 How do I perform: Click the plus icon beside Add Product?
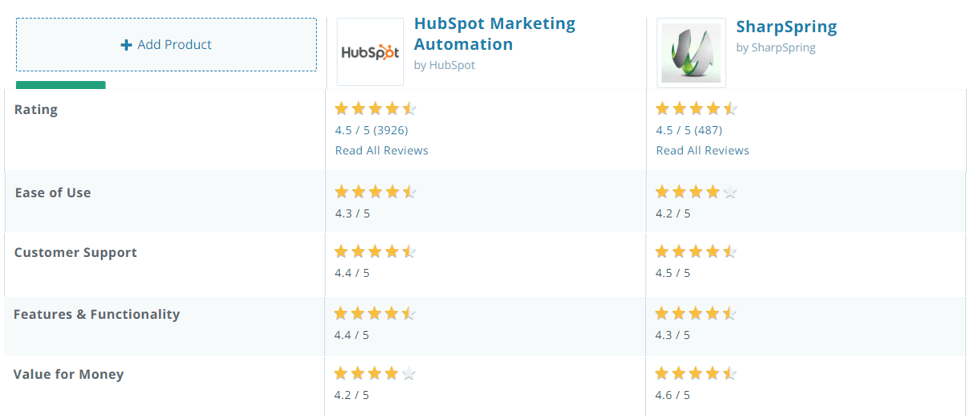click(126, 45)
